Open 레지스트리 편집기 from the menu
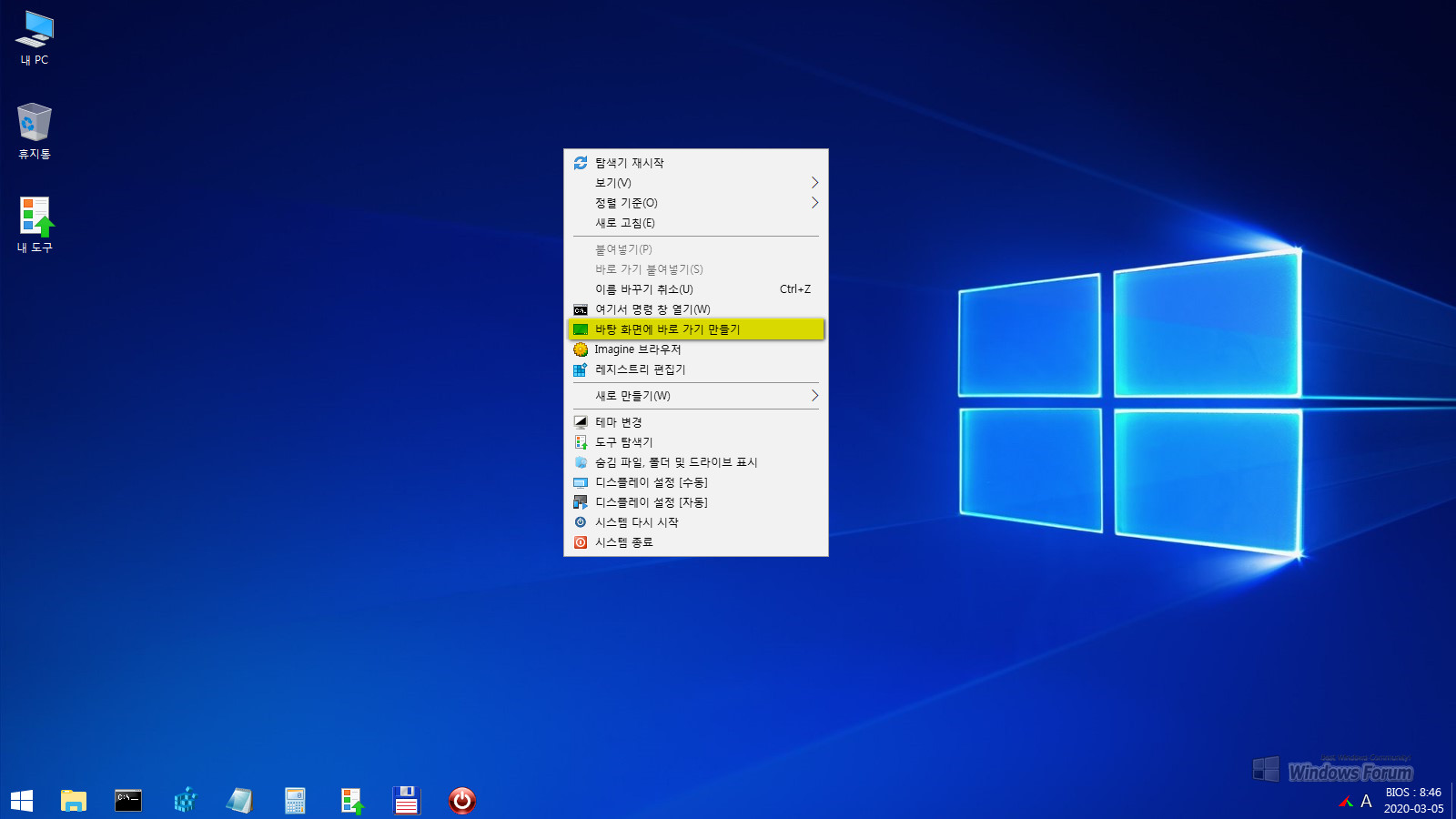 [x=696, y=369]
